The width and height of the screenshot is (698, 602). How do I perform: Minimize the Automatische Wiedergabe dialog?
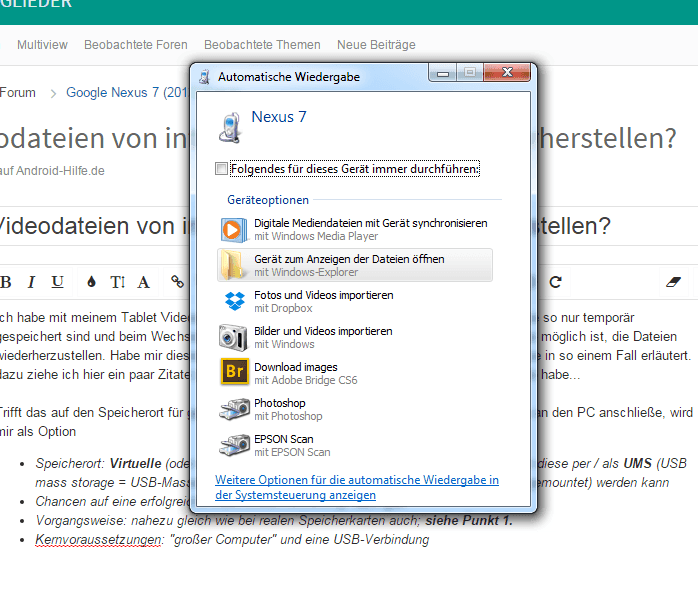(443, 73)
